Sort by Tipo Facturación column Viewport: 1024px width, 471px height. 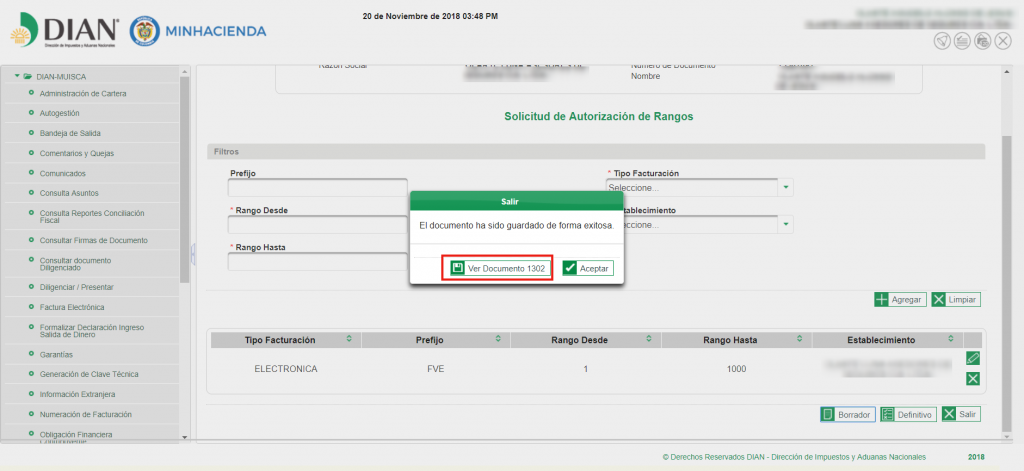tap(348, 339)
